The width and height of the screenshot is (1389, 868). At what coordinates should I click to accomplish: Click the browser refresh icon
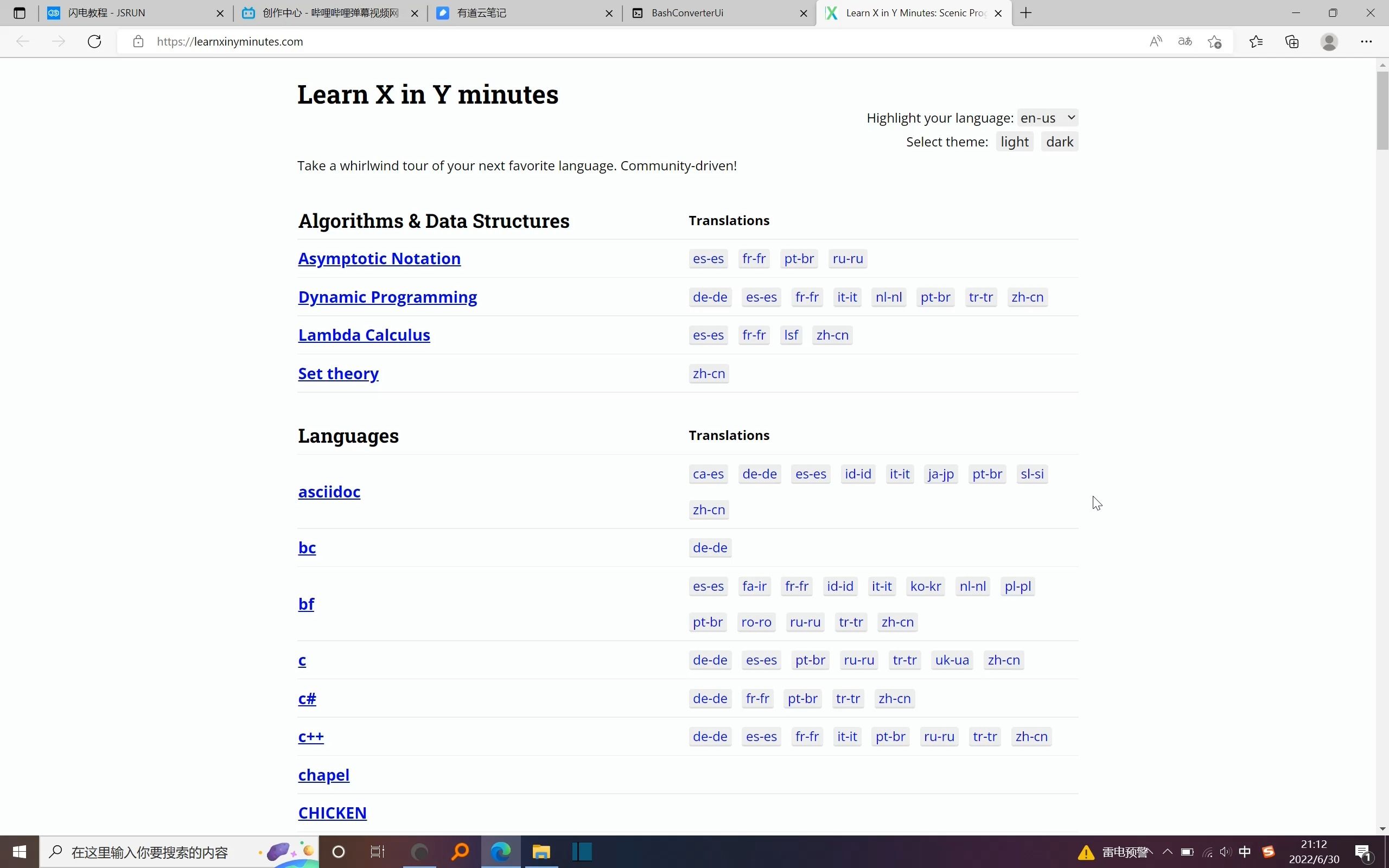point(95,41)
